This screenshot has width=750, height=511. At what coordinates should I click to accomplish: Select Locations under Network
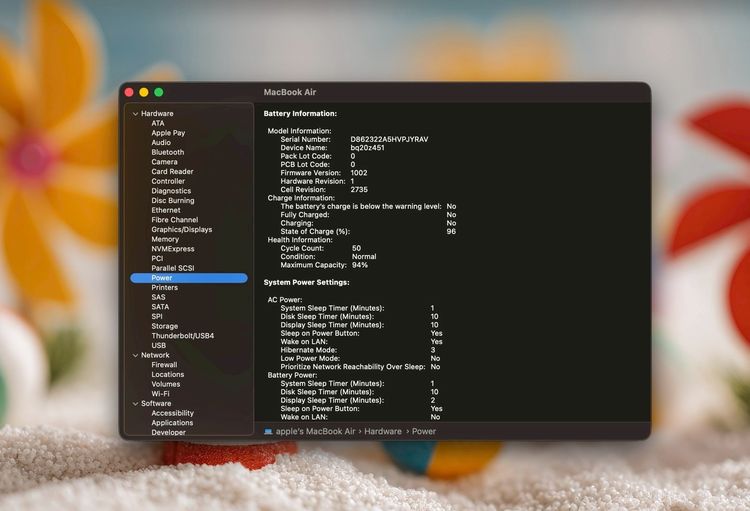[x=167, y=374]
